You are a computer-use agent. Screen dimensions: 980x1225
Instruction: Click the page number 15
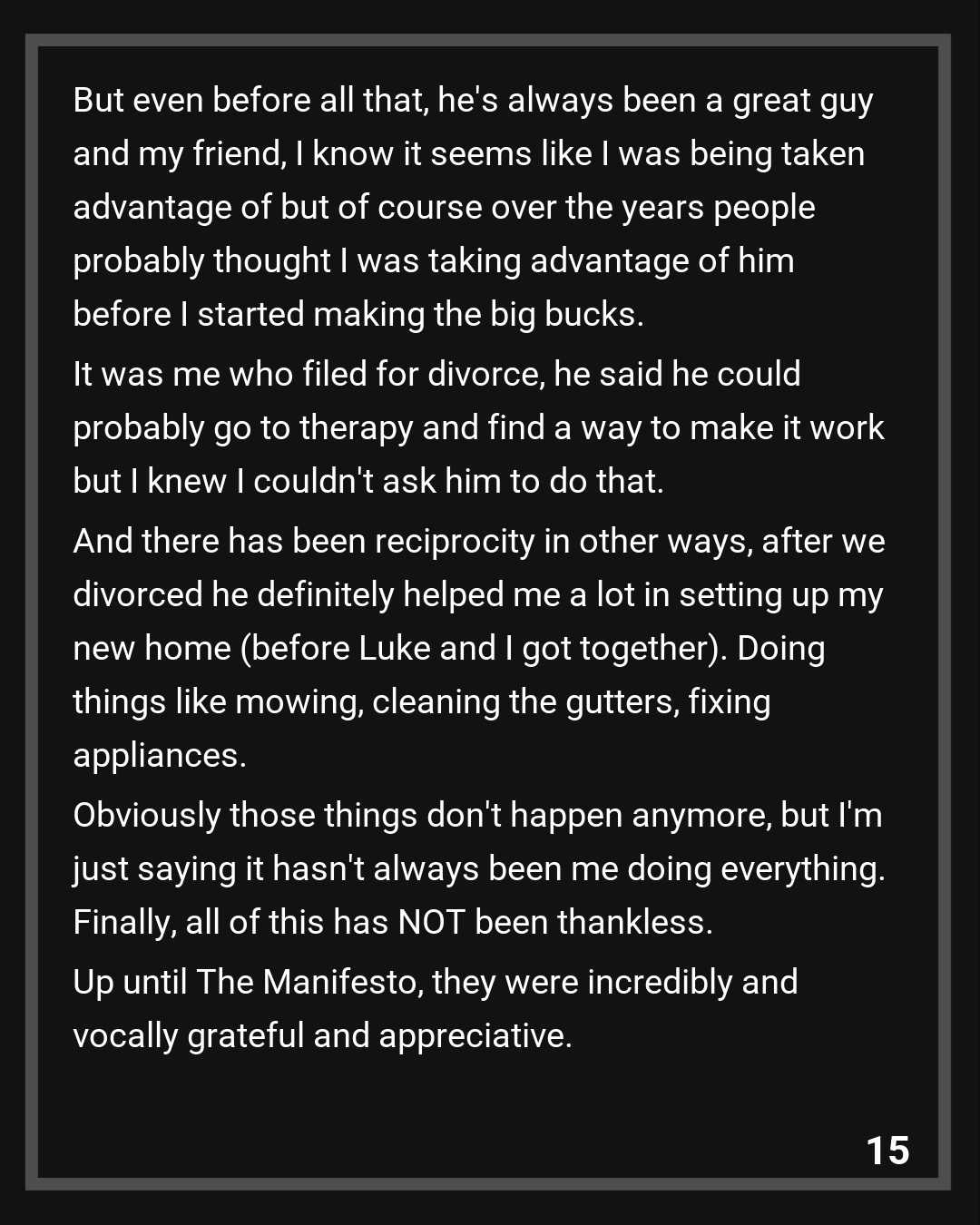click(887, 1150)
